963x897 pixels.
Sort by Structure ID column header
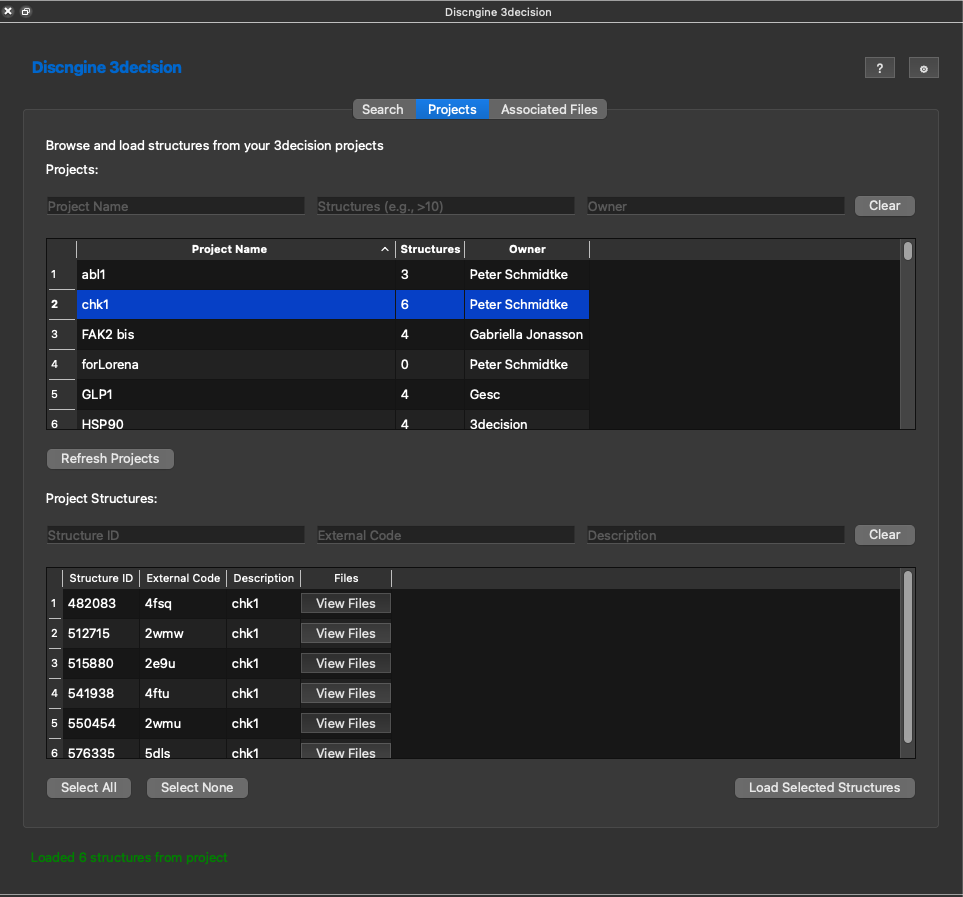click(101, 578)
